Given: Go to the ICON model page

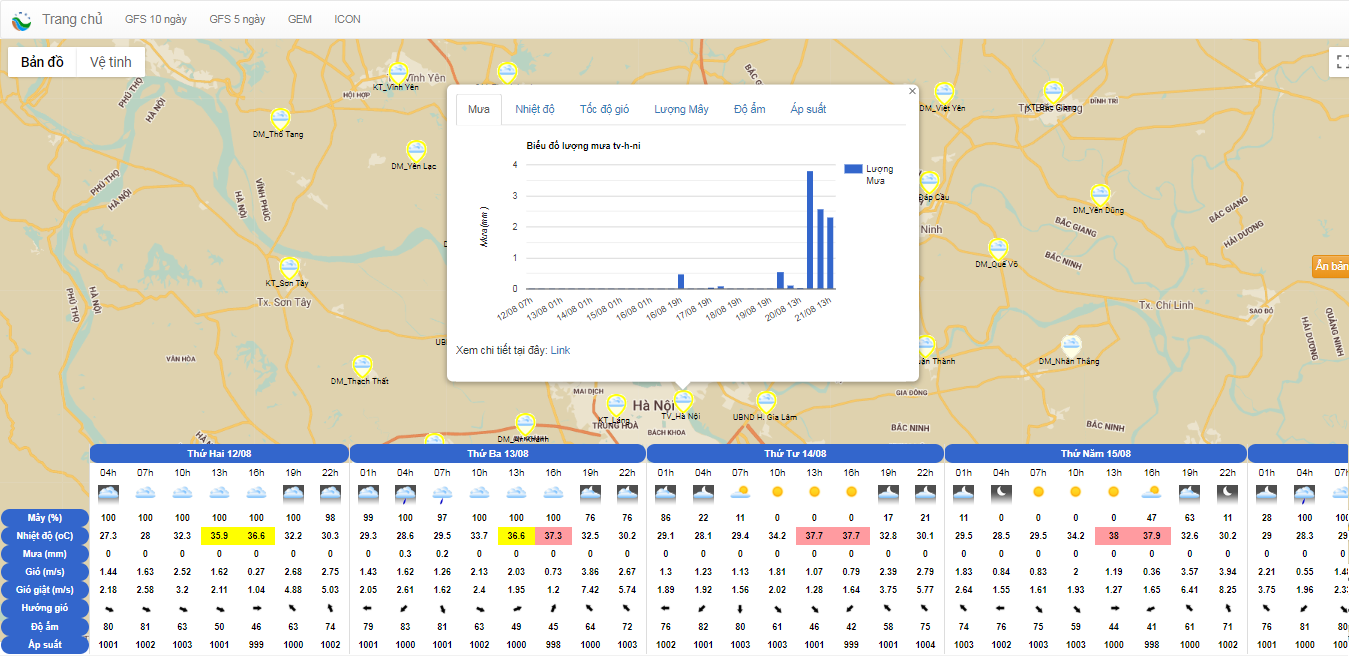Looking at the screenshot, I should pyautogui.click(x=347, y=19).
